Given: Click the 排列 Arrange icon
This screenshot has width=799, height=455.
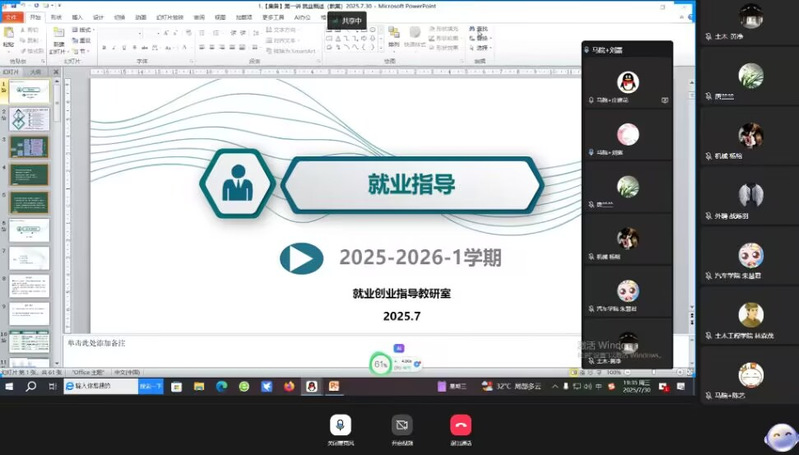Looking at the screenshot, I should [394, 40].
